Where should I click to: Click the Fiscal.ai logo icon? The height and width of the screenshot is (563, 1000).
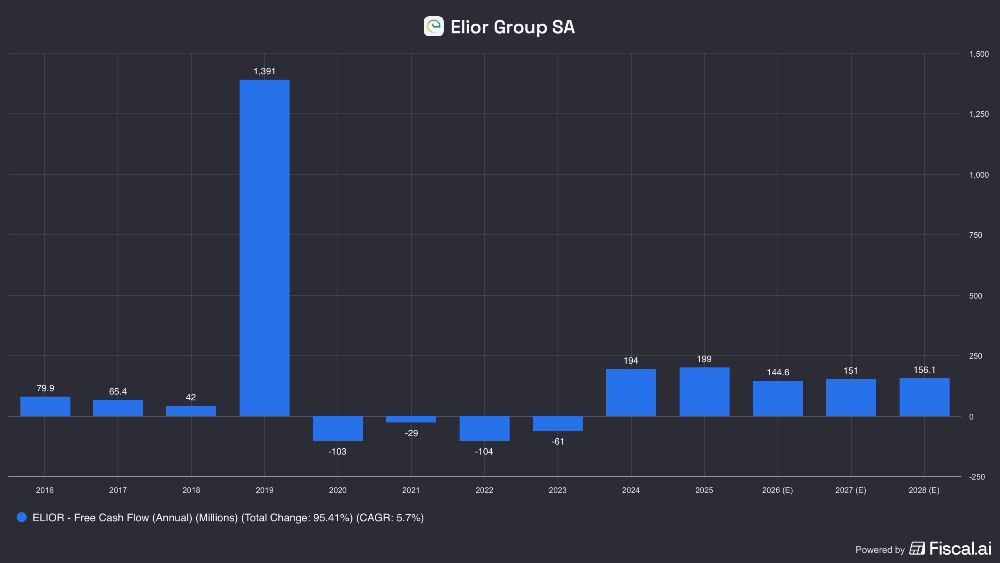(916, 549)
